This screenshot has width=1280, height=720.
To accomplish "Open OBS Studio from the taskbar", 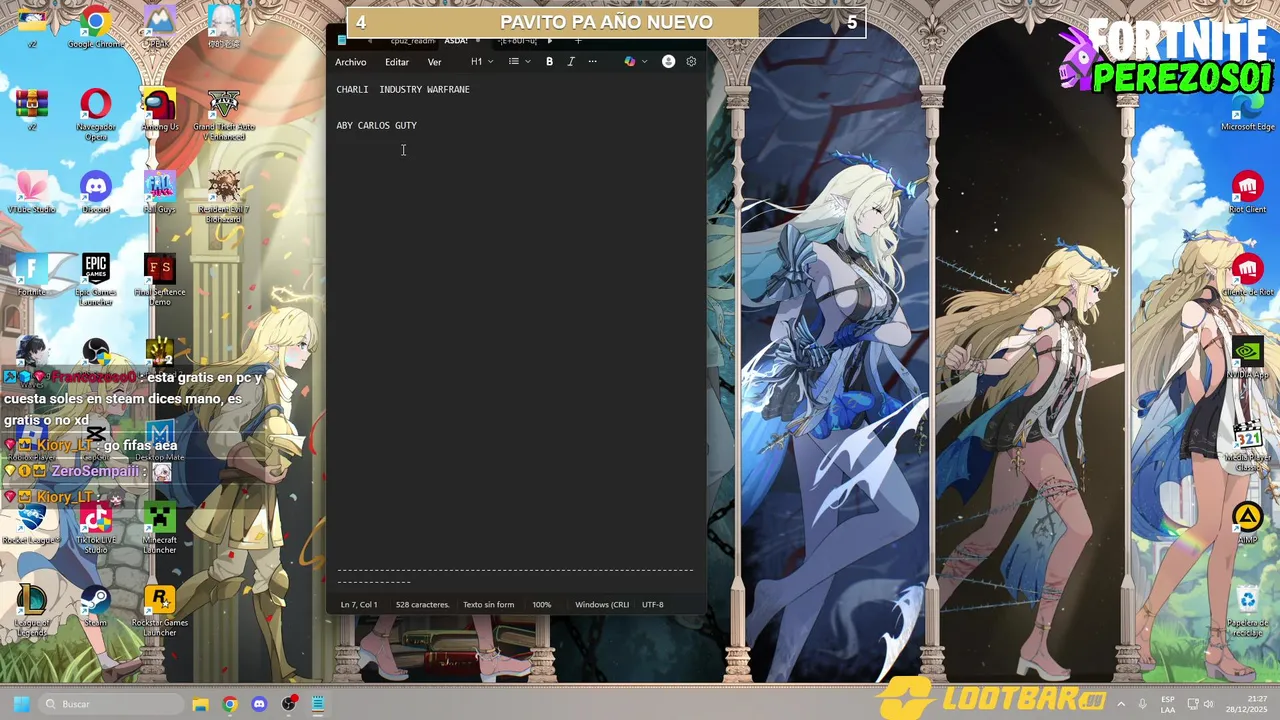I will [289, 704].
